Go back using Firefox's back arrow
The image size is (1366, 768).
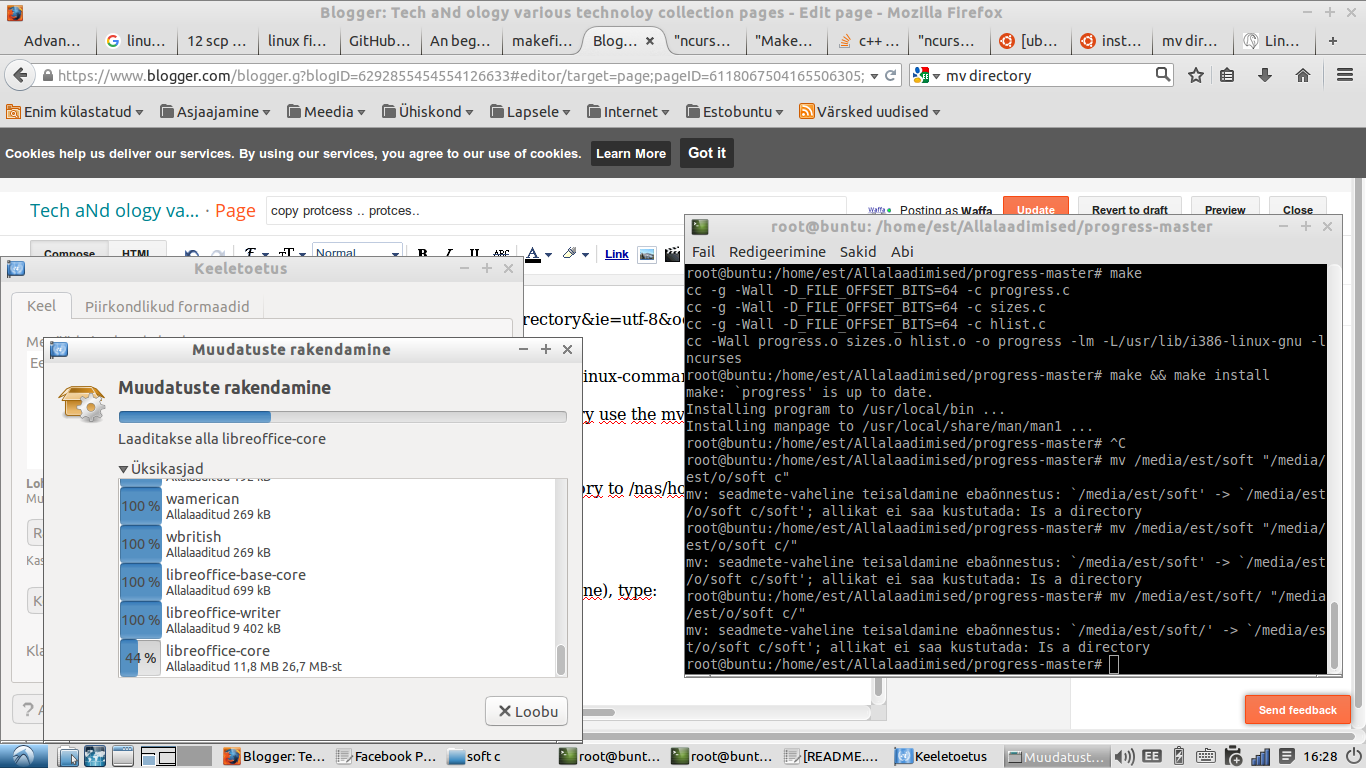pos(19,75)
